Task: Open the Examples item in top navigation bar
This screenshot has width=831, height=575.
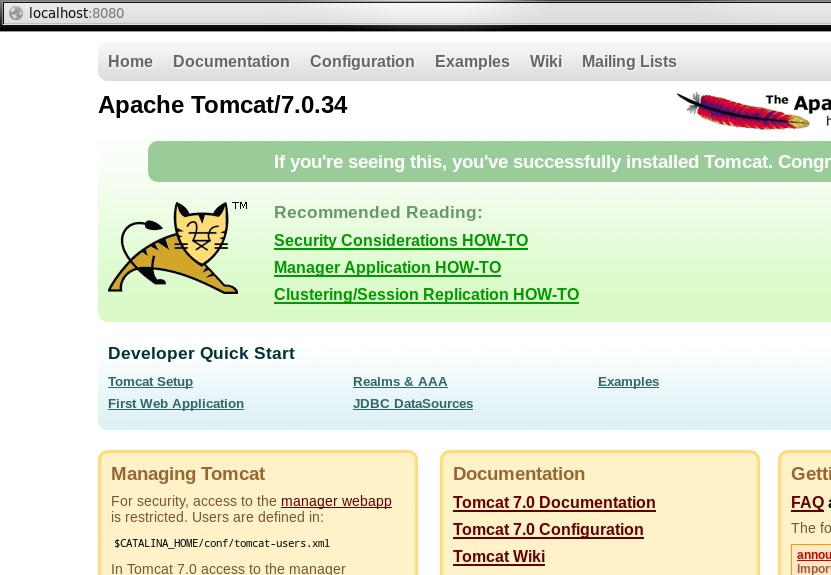Action: [472, 61]
